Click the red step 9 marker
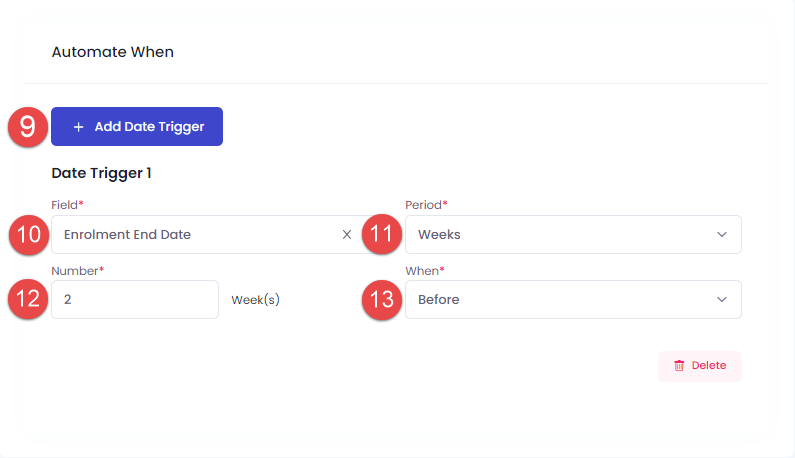795x458 pixels. coord(28,127)
